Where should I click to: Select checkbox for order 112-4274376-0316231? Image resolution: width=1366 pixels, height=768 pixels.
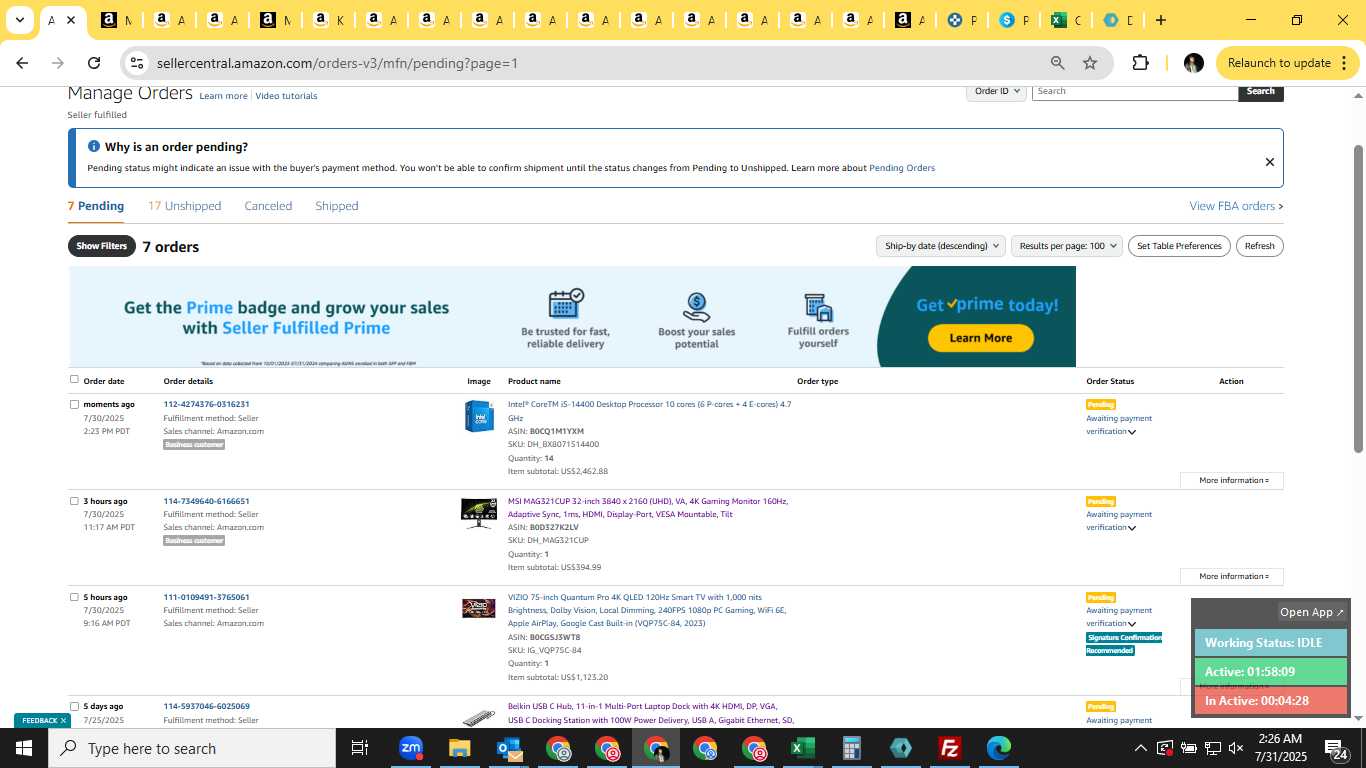74,404
